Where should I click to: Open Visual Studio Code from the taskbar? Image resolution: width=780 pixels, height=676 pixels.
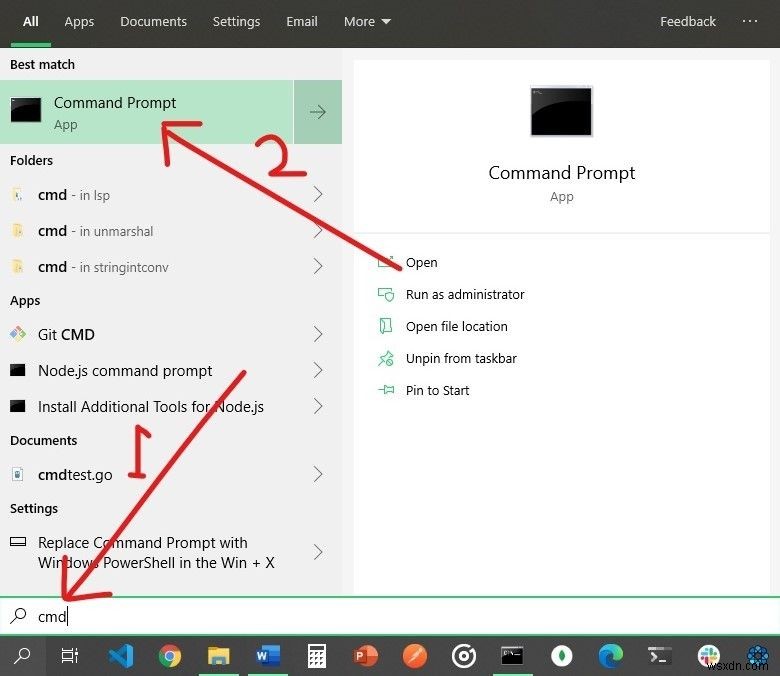click(x=121, y=656)
